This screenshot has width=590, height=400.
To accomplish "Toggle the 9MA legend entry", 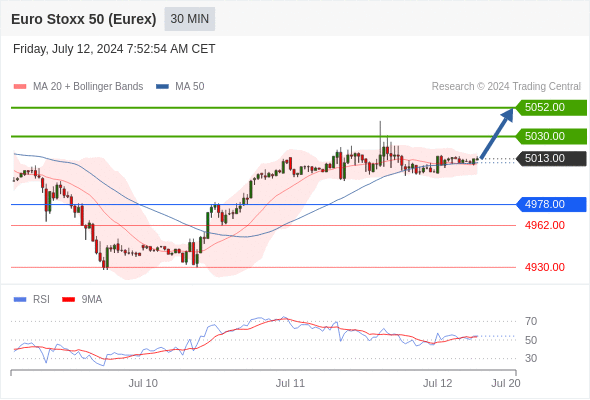I will (82, 300).
